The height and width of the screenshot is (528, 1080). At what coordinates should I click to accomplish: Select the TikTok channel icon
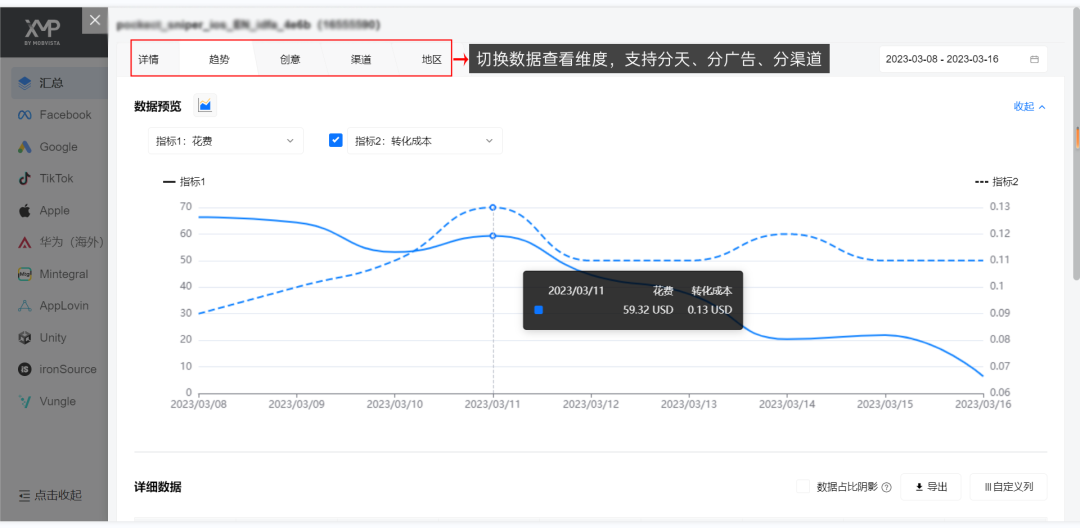coord(25,178)
